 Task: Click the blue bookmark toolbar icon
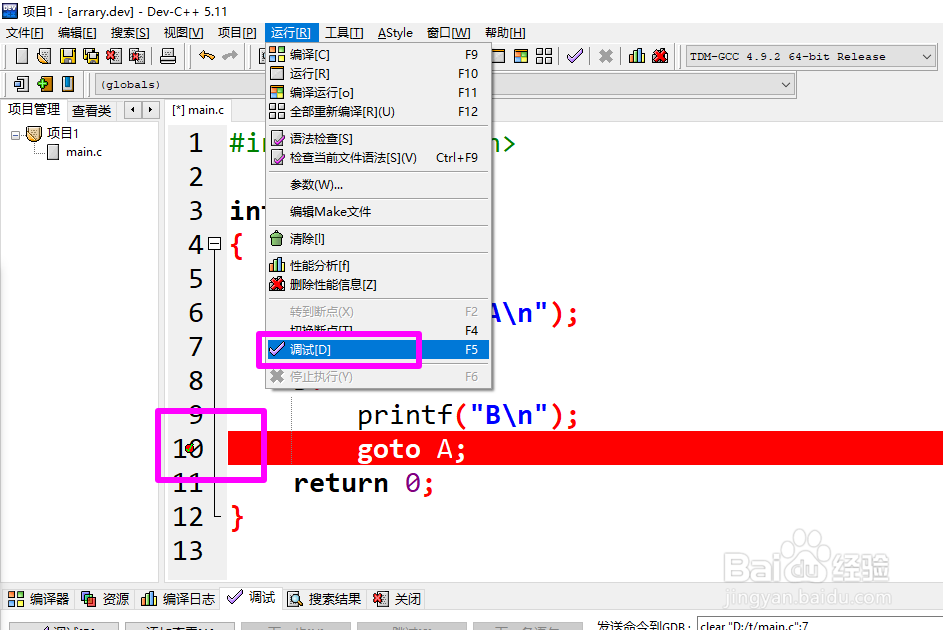tap(68, 84)
